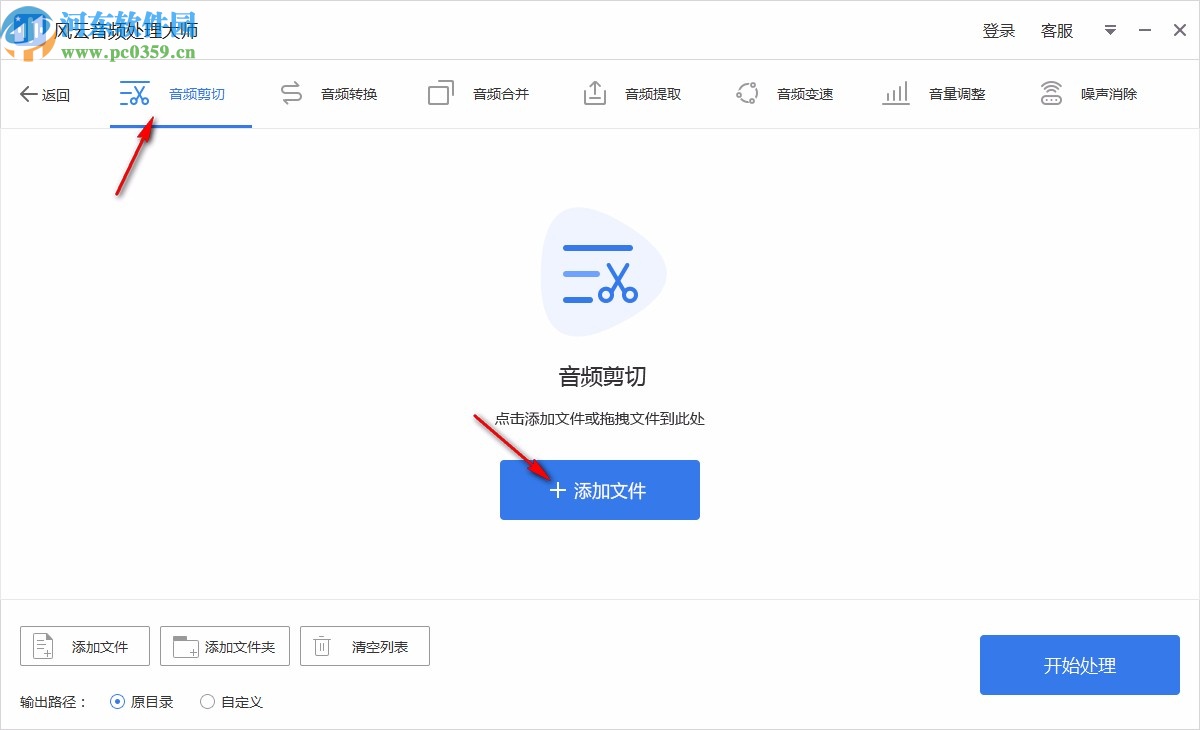Select the 原目录 output path option
The image size is (1200, 730).
(x=117, y=702)
